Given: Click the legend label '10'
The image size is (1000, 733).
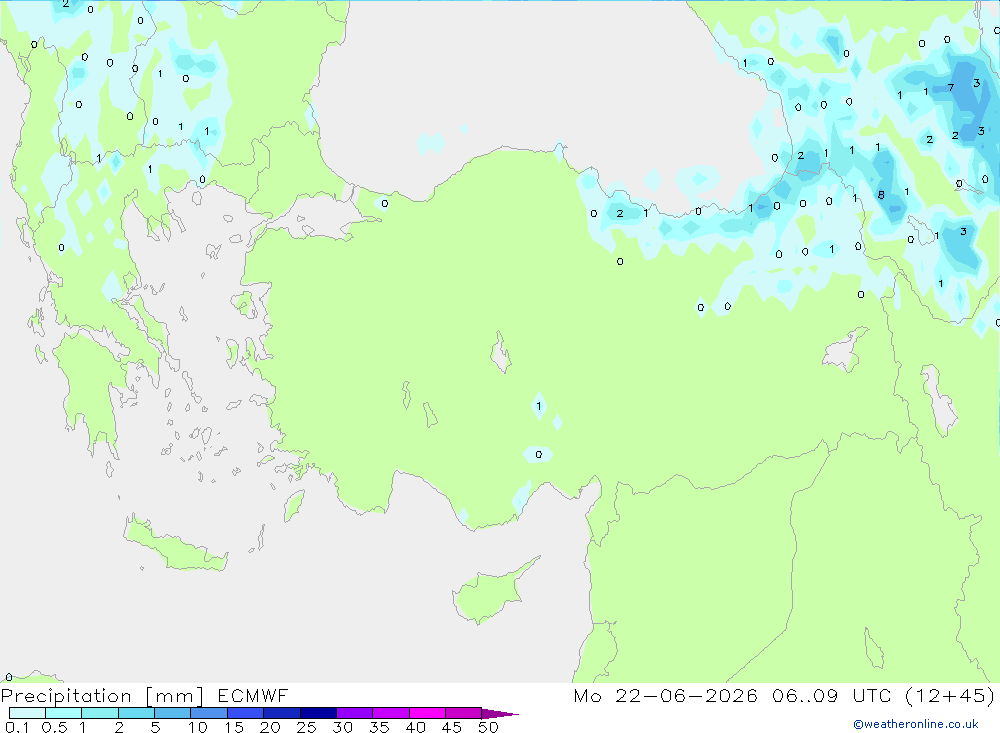Looking at the screenshot, I should (x=198, y=727).
